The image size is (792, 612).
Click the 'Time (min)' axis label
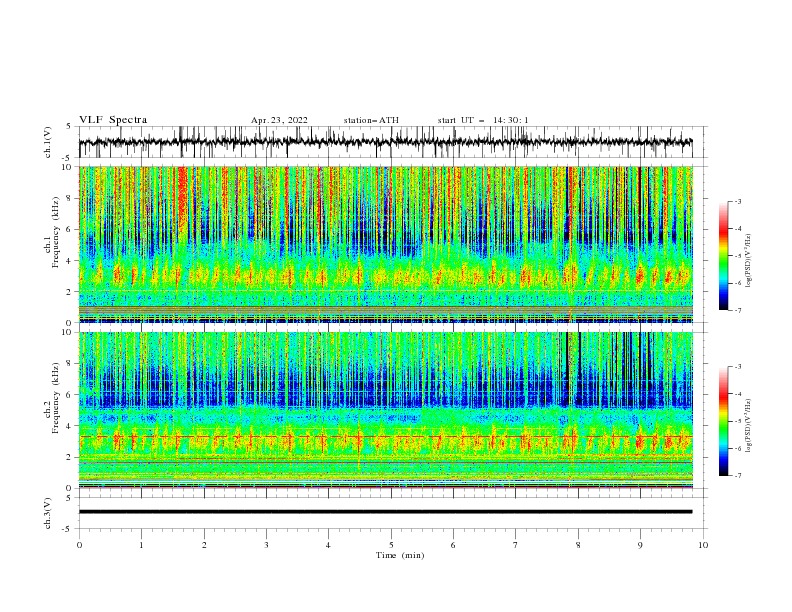click(x=400, y=555)
